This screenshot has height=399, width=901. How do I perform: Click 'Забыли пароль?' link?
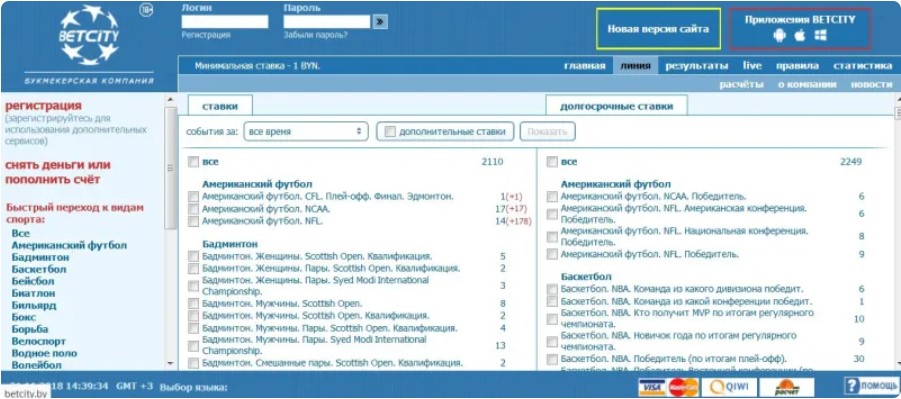click(315, 35)
